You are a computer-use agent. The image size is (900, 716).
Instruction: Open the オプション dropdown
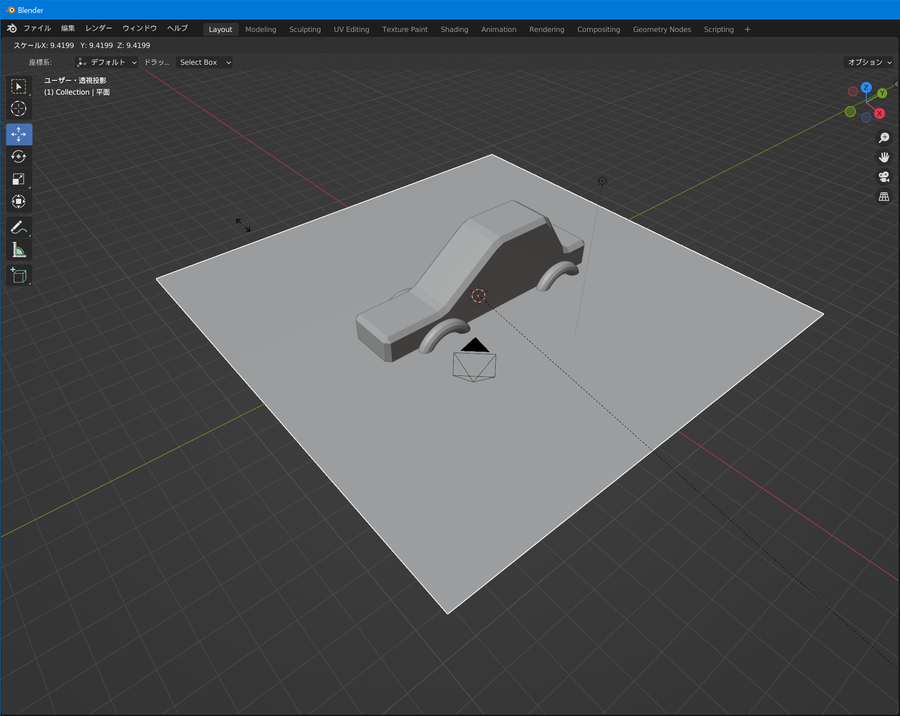pyautogui.click(x=868, y=62)
